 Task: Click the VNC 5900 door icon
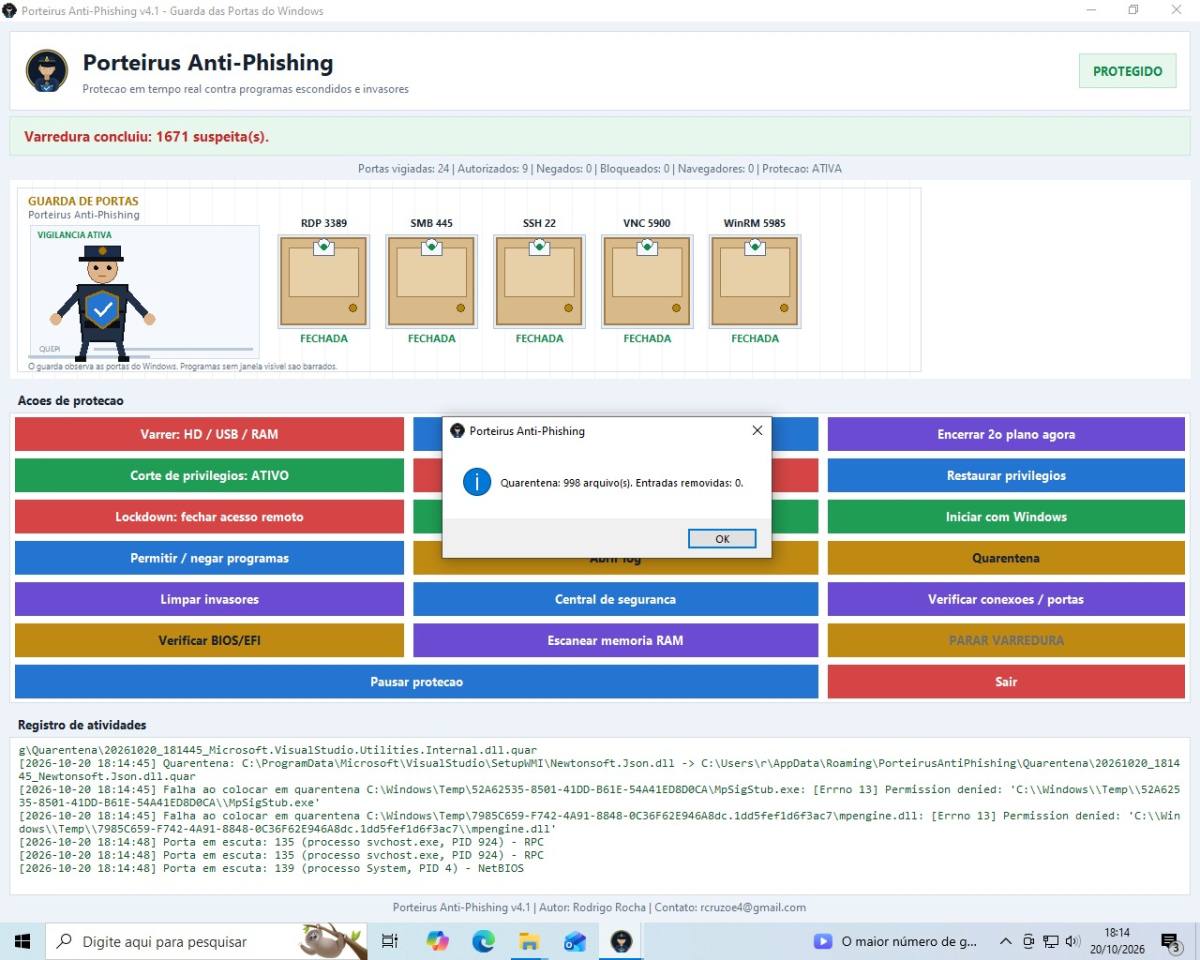point(647,282)
